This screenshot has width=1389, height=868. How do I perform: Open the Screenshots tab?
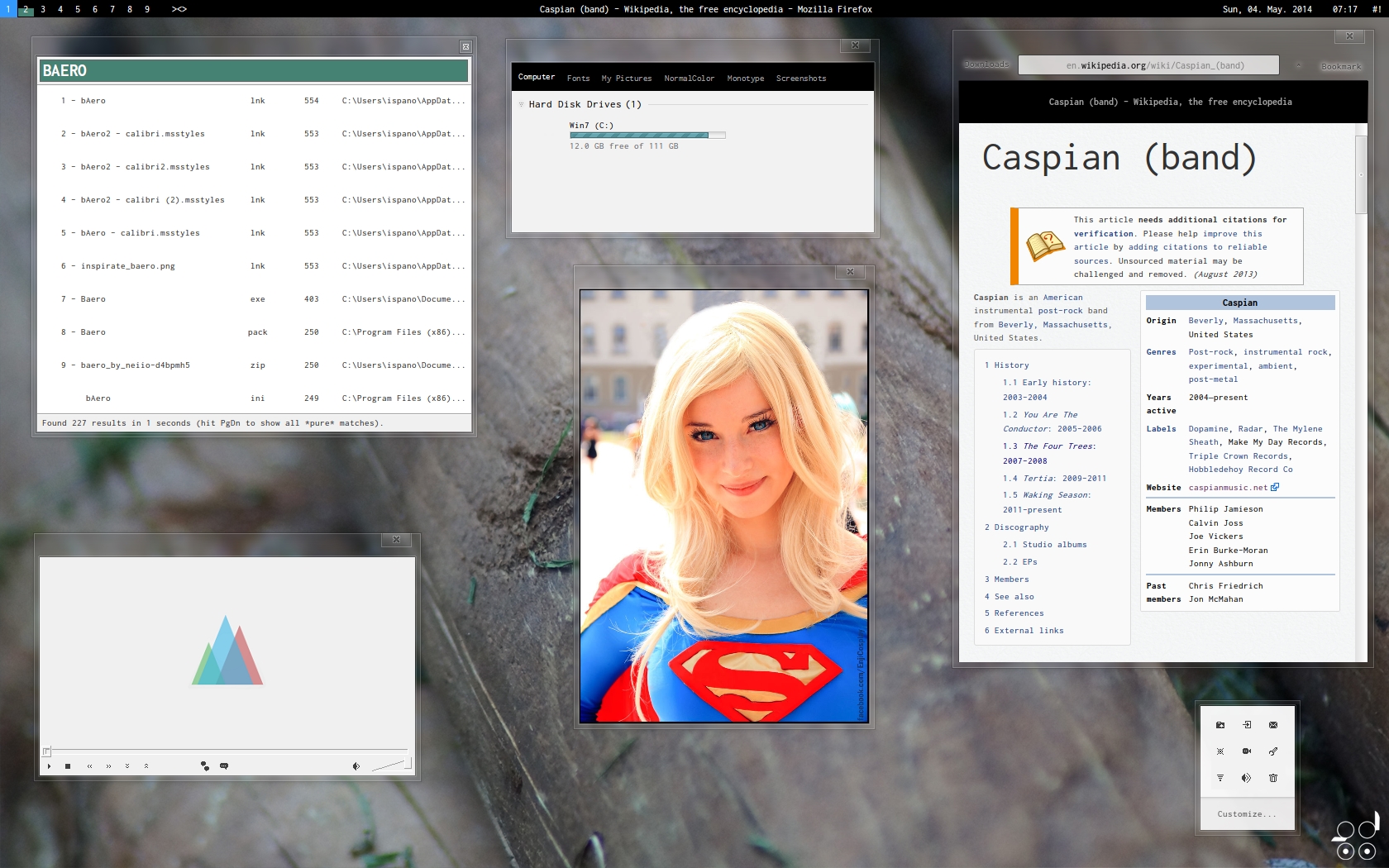click(801, 79)
